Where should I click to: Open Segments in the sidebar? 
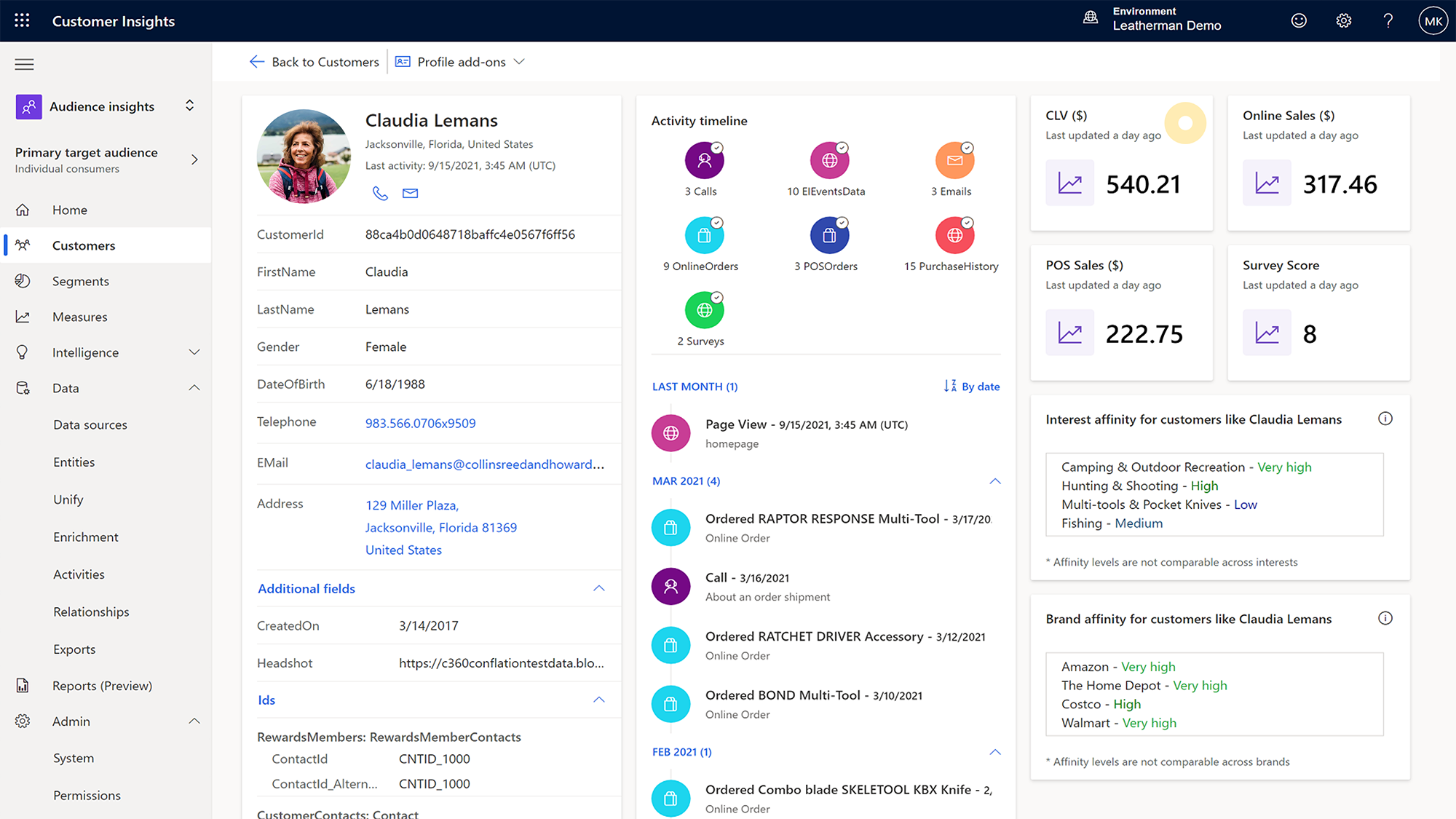click(x=80, y=281)
